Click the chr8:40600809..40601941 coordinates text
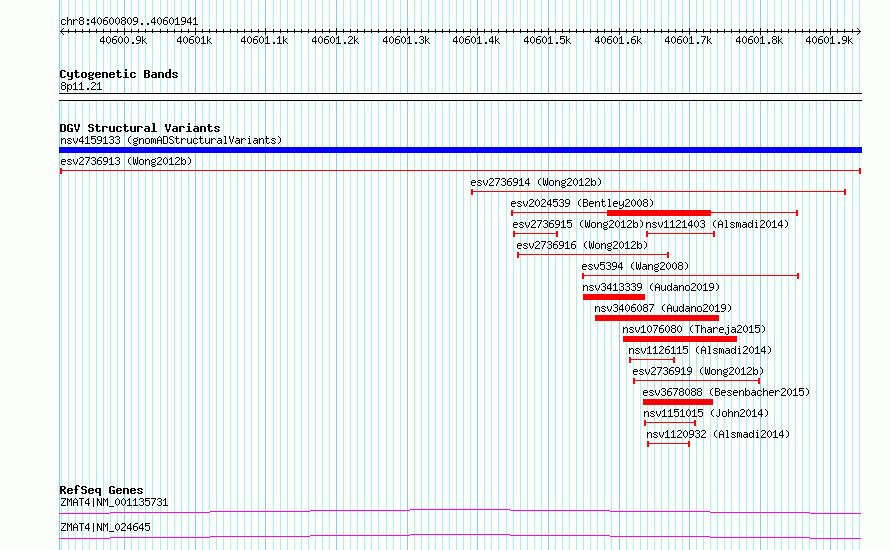The image size is (890, 550). (x=129, y=22)
